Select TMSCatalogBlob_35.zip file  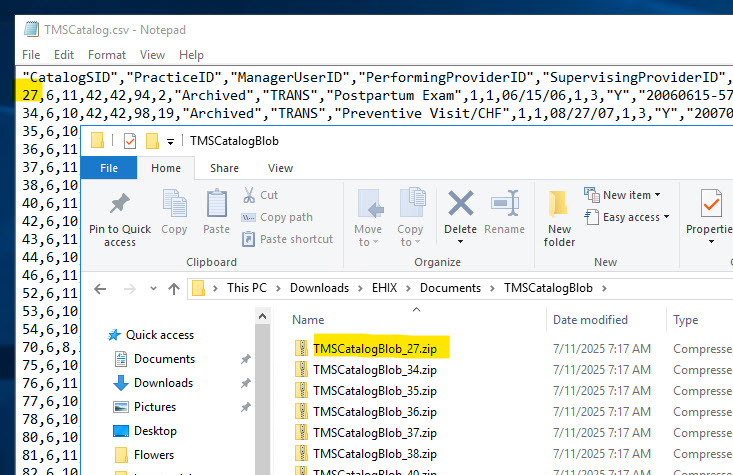[x=375, y=391]
